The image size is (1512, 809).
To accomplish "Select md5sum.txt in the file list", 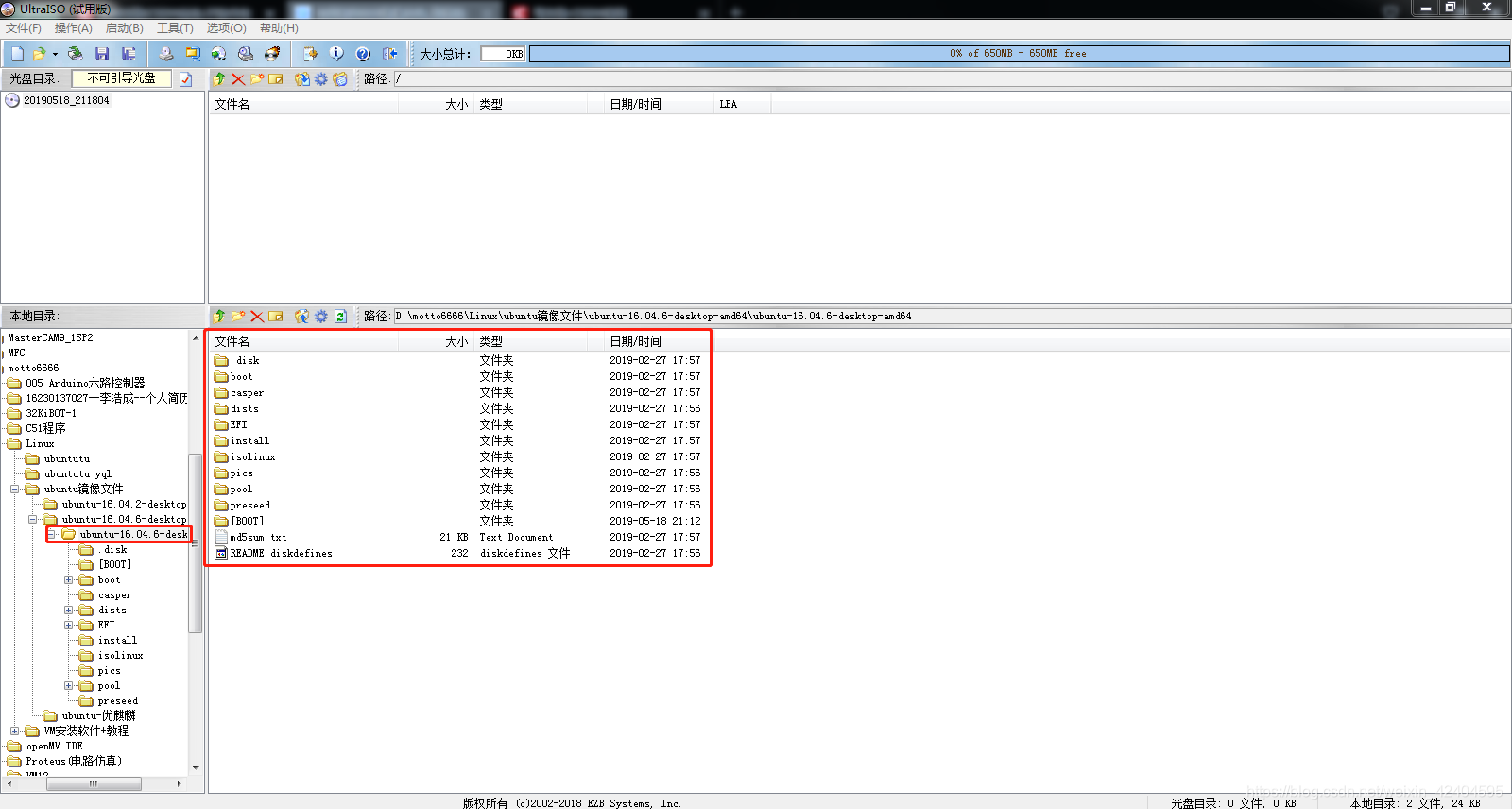I will coord(250,538).
